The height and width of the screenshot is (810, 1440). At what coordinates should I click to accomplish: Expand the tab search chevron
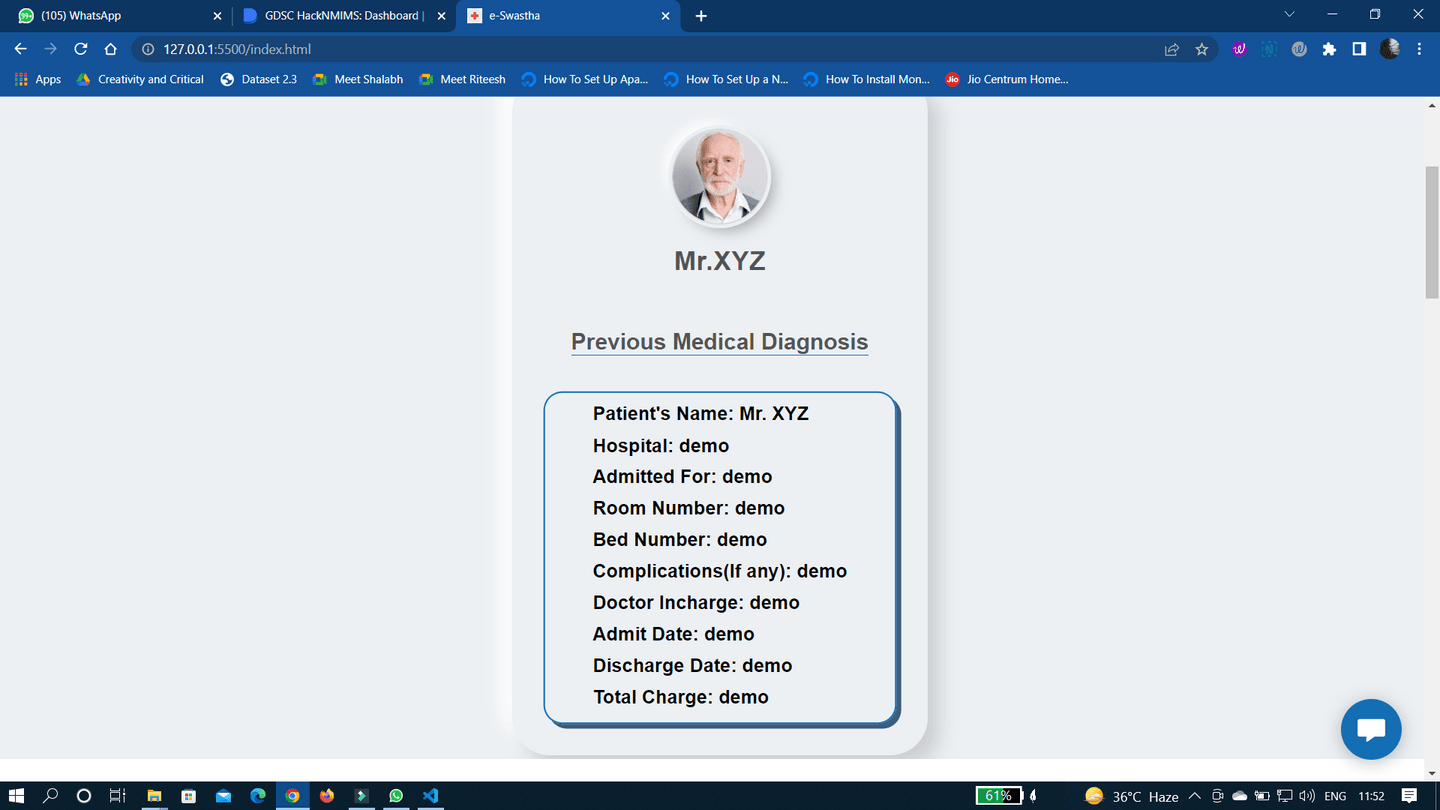[1289, 15]
